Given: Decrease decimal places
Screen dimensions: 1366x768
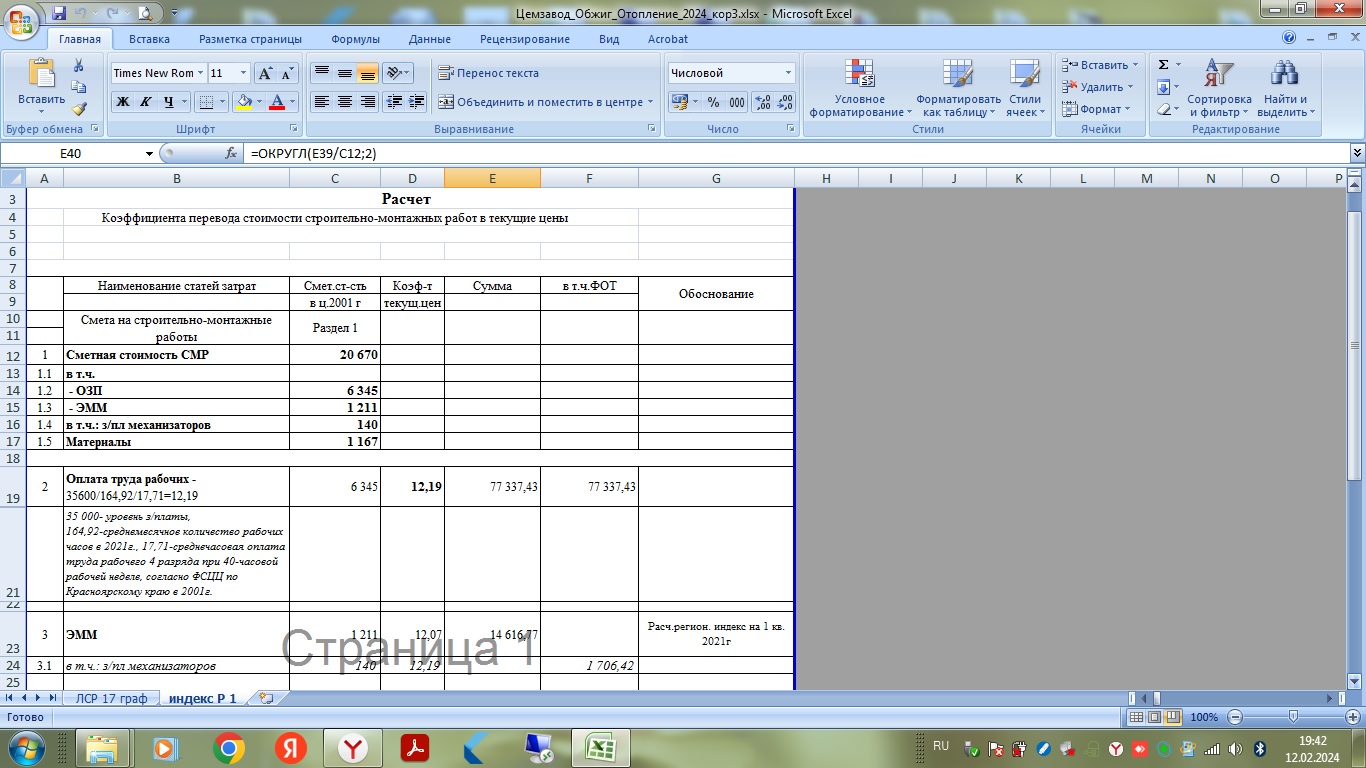Looking at the screenshot, I should [x=785, y=102].
